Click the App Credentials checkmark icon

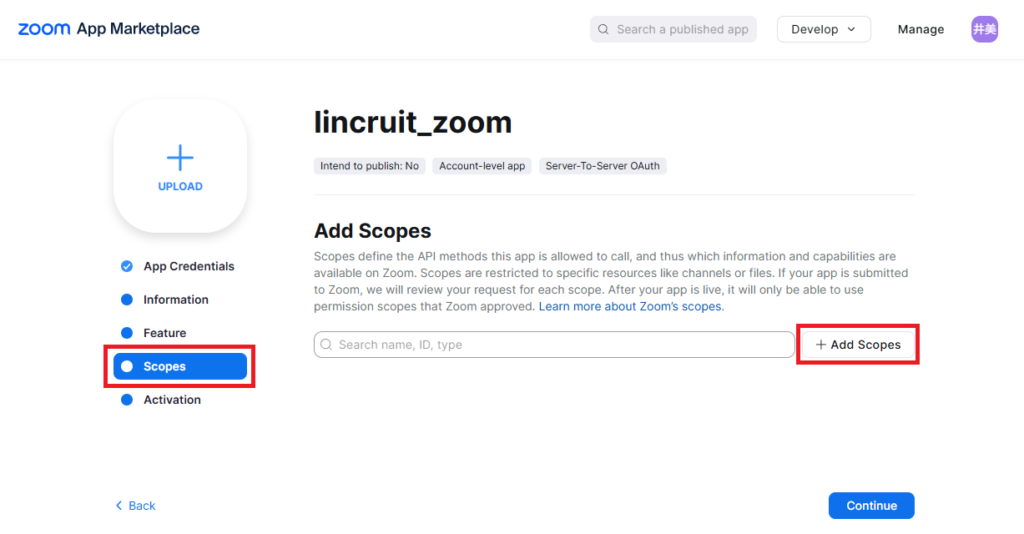pos(127,266)
